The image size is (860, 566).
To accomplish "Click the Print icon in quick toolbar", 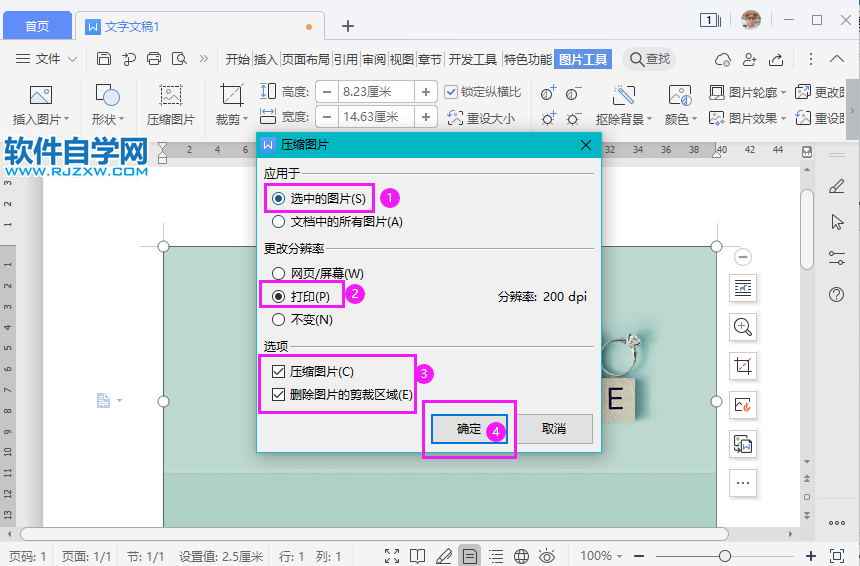I will [154, 59].
